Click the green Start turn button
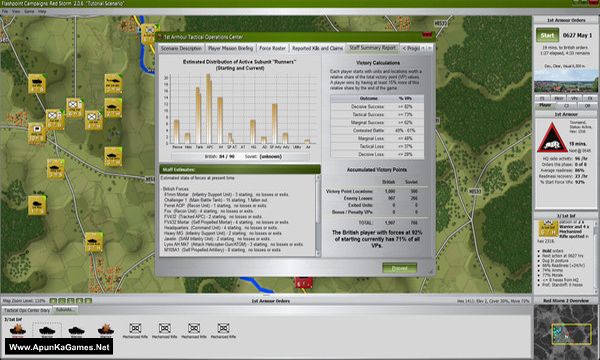Screen dimensions: 600x360 coord(547,35)
